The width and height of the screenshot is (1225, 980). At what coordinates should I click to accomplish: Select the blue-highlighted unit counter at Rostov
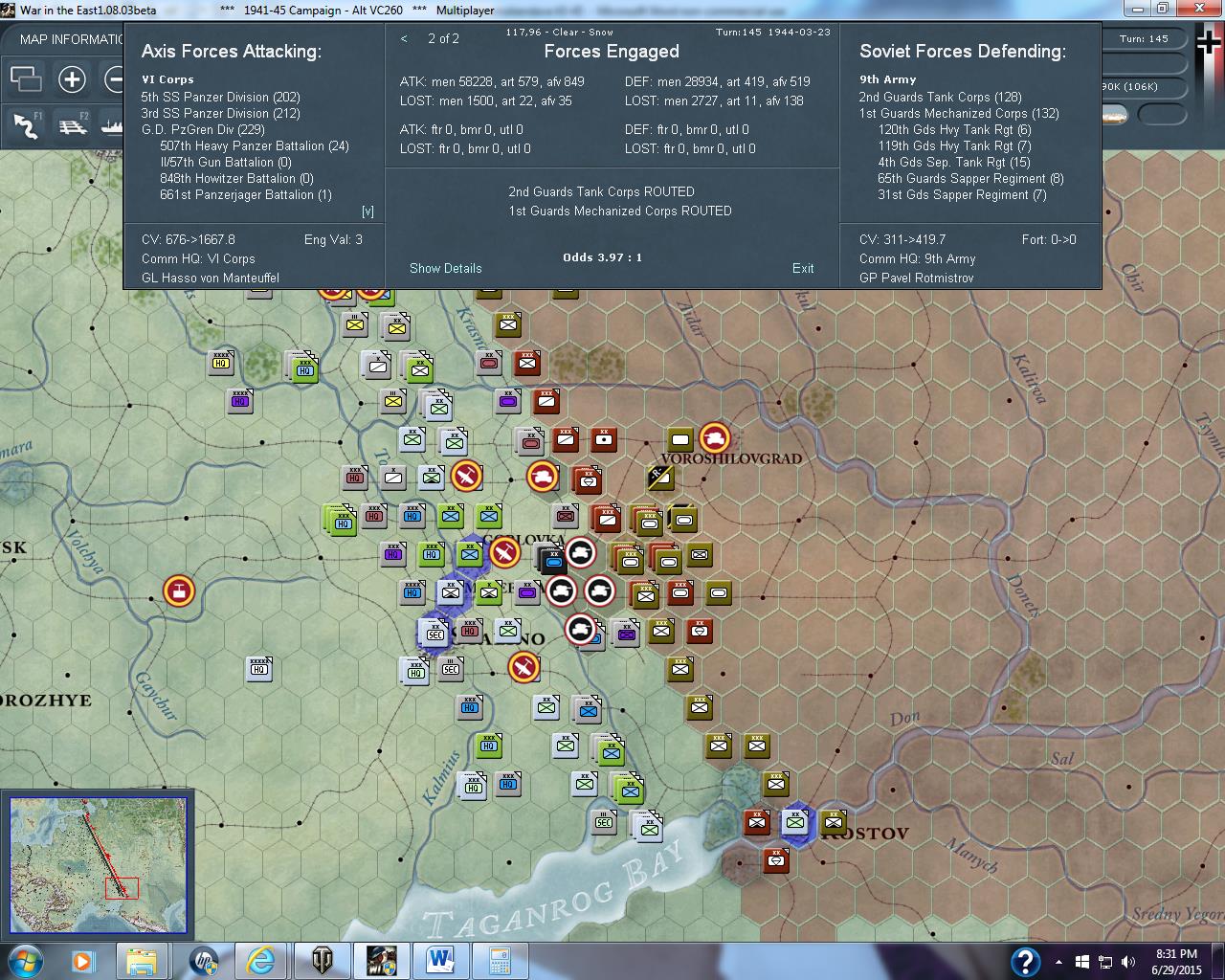click(794, 821)
